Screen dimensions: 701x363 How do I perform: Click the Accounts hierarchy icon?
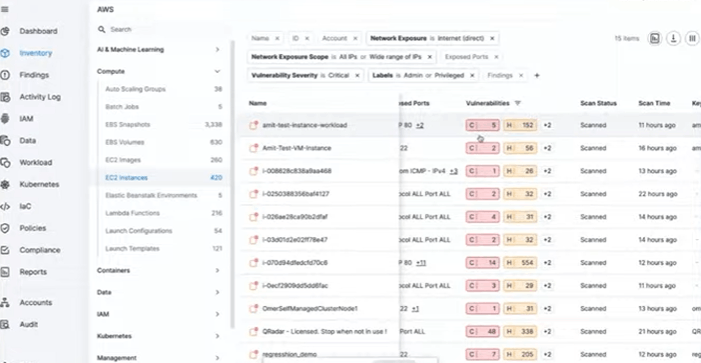point(5,303)
